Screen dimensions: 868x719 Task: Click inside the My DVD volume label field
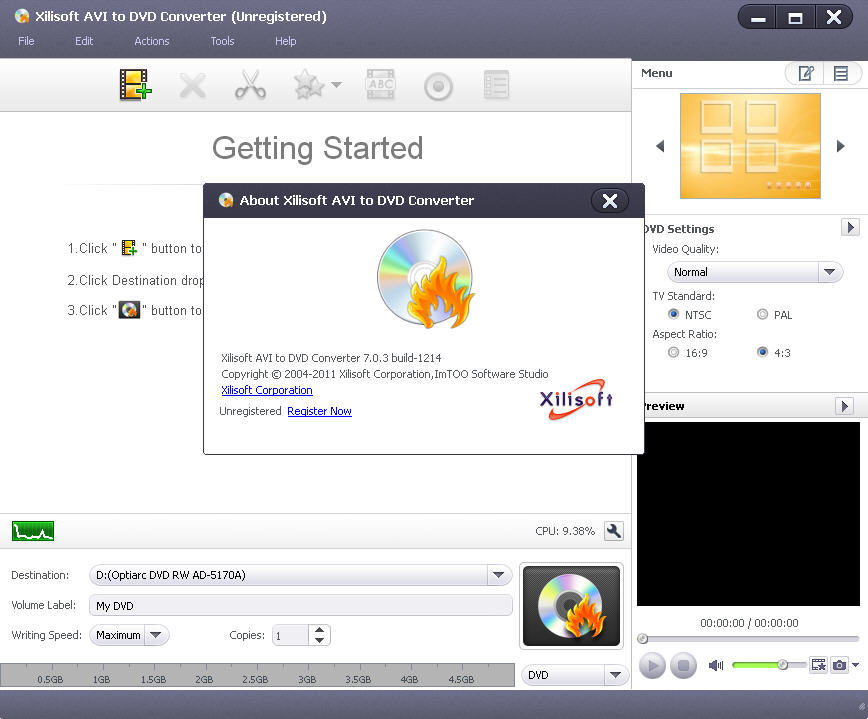(300, 605)
